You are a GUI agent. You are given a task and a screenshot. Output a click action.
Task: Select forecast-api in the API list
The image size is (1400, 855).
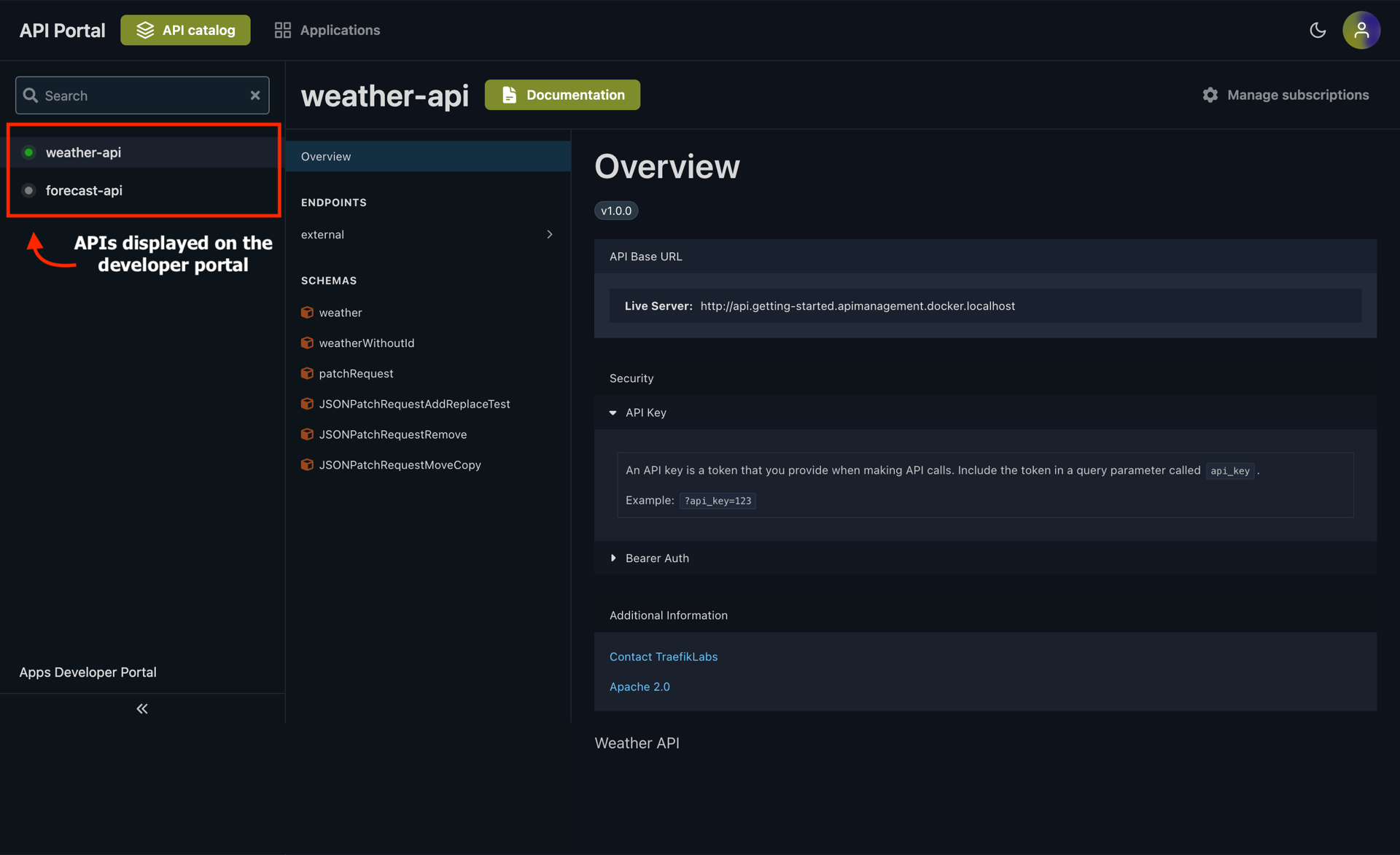(x=144, y=190)
